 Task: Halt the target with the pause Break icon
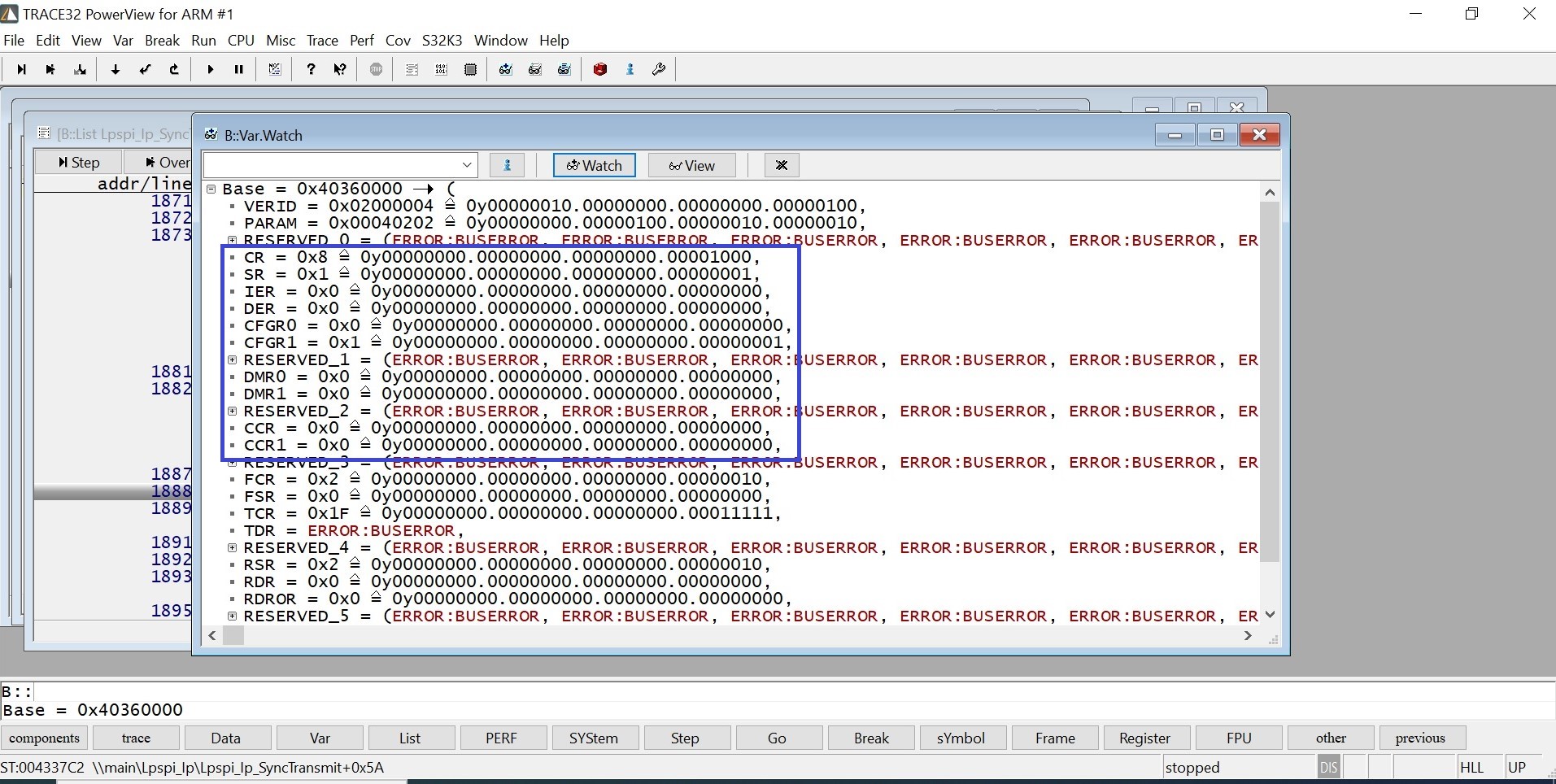tap(239, 70)
